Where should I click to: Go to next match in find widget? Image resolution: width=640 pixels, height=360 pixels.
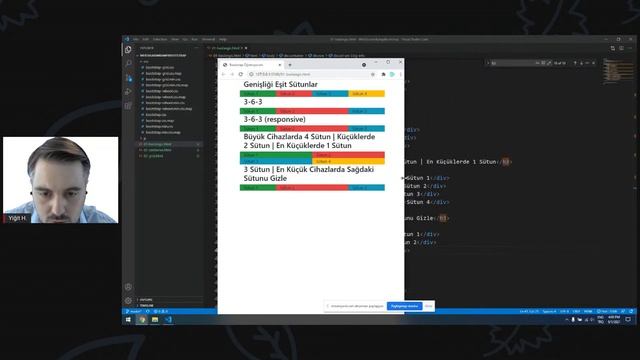(581, 63)
